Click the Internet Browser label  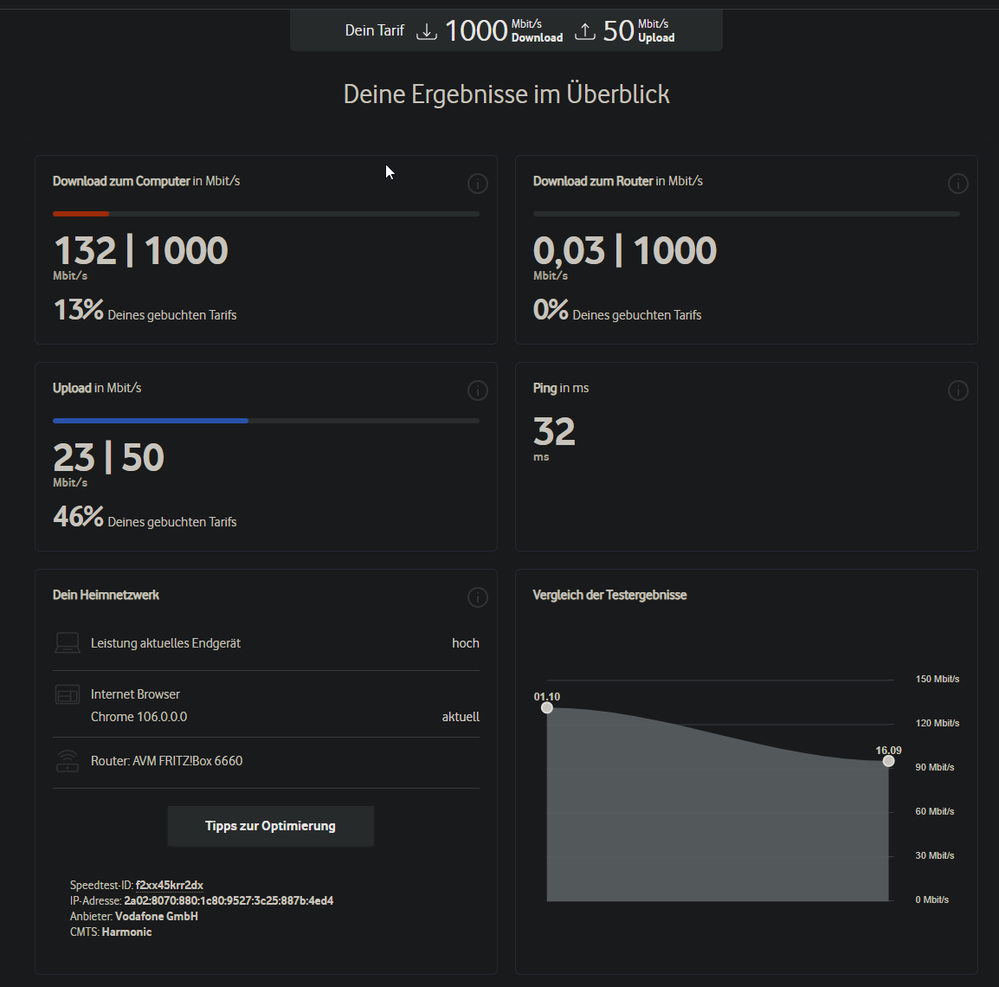(x=135, y=694)
